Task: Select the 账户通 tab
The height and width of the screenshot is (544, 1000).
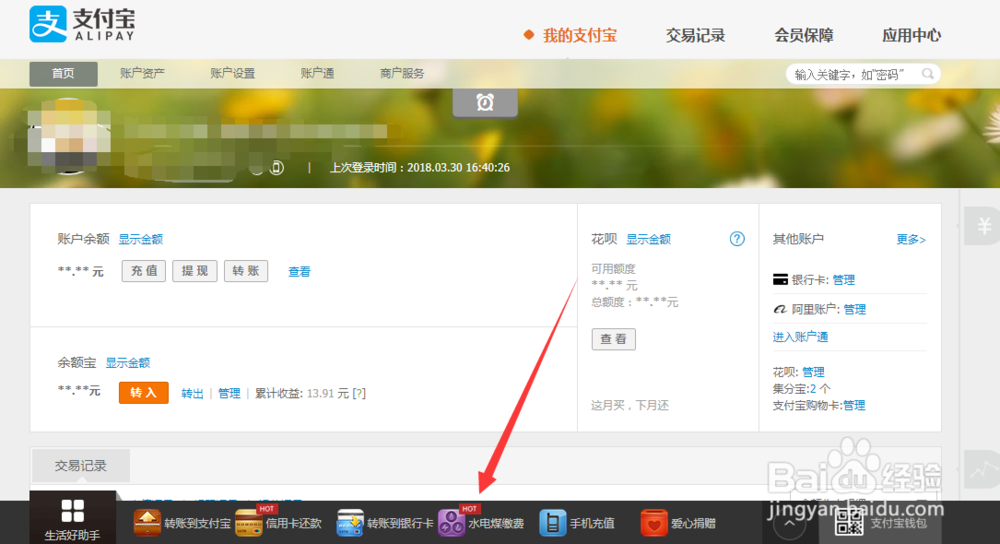Action: 318,73
